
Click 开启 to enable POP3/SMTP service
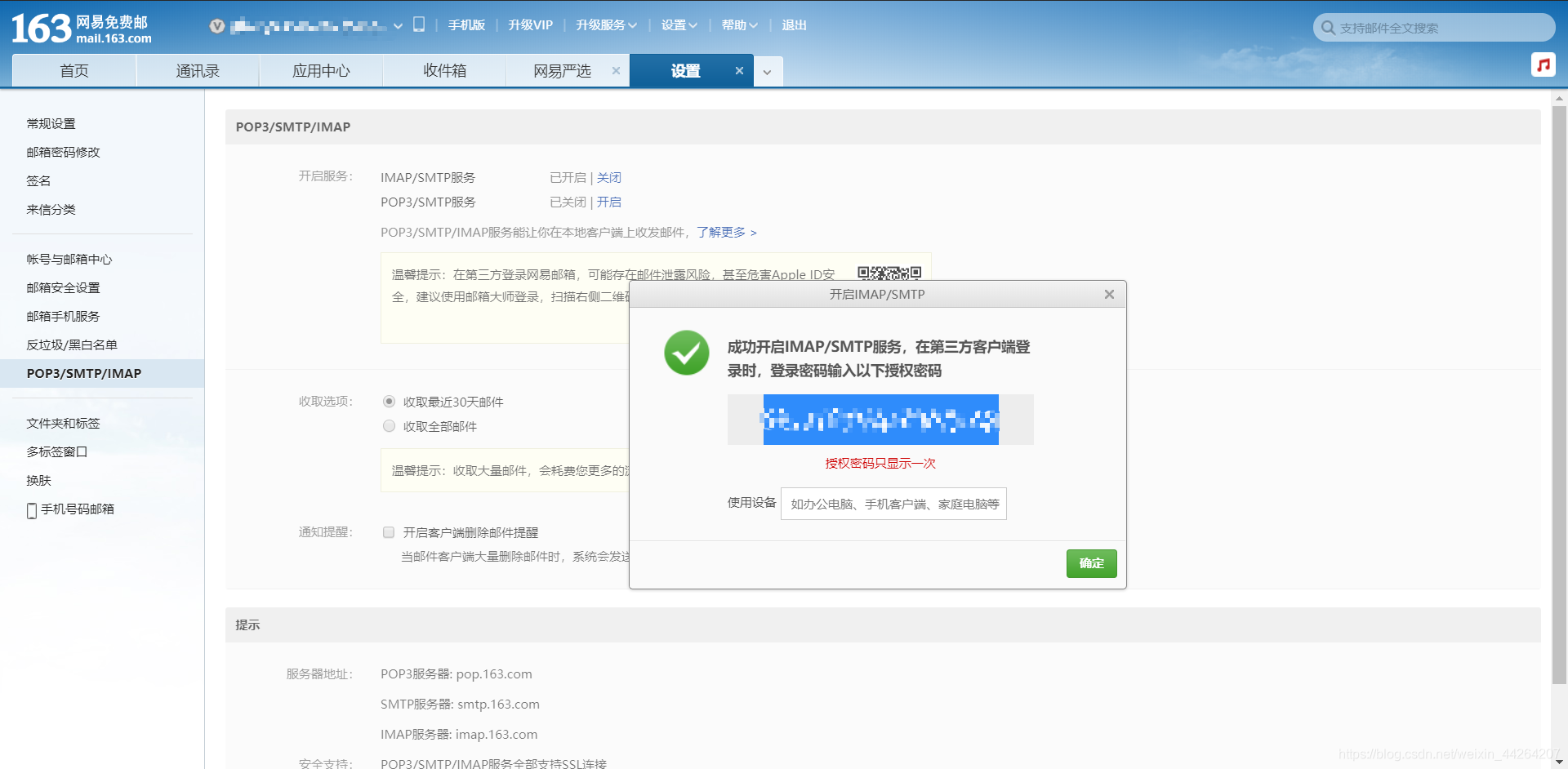coord(610,202)
